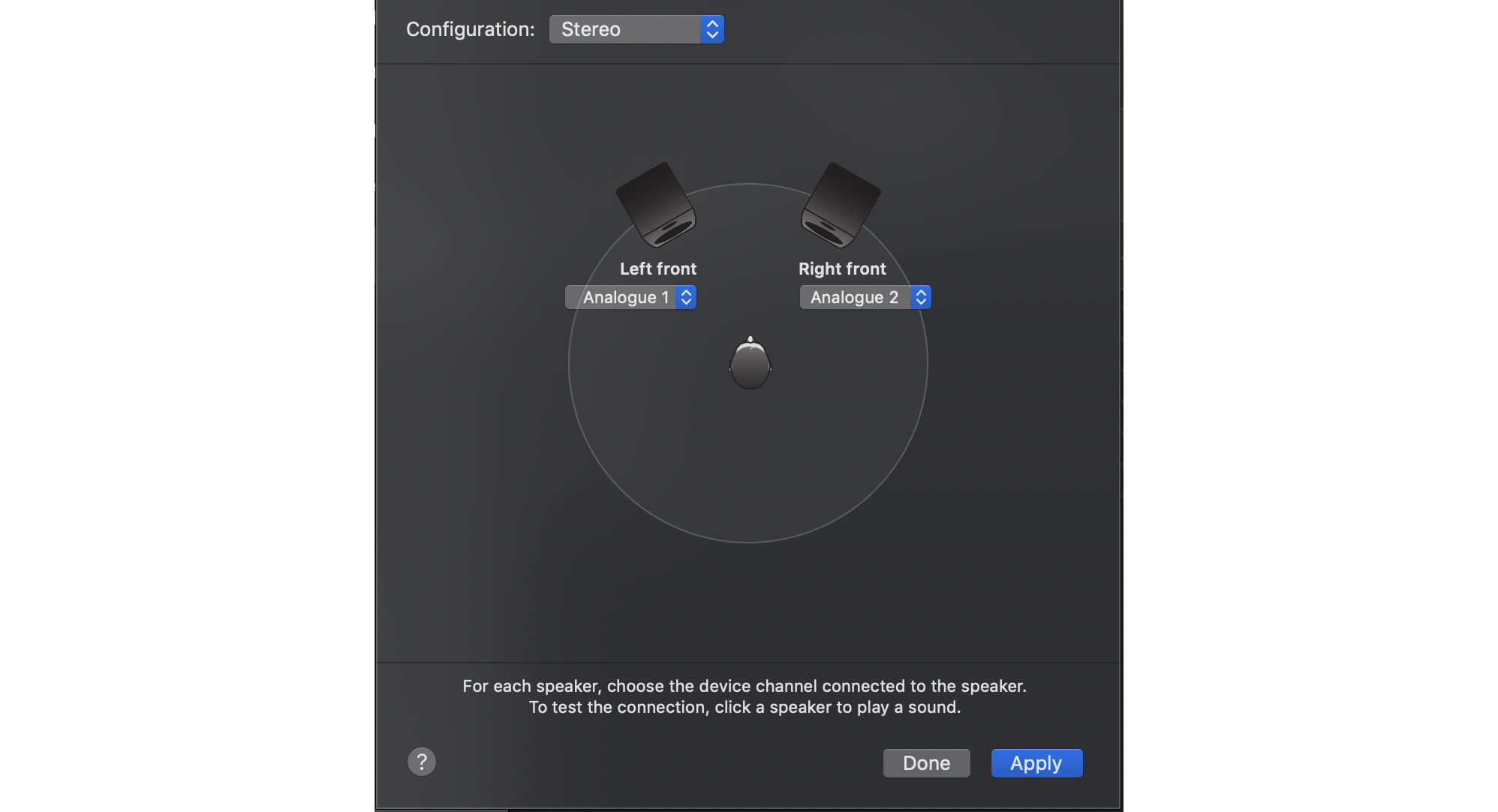
Task: Dismiss the dialog with Done
Action: [x=926, y=762]
